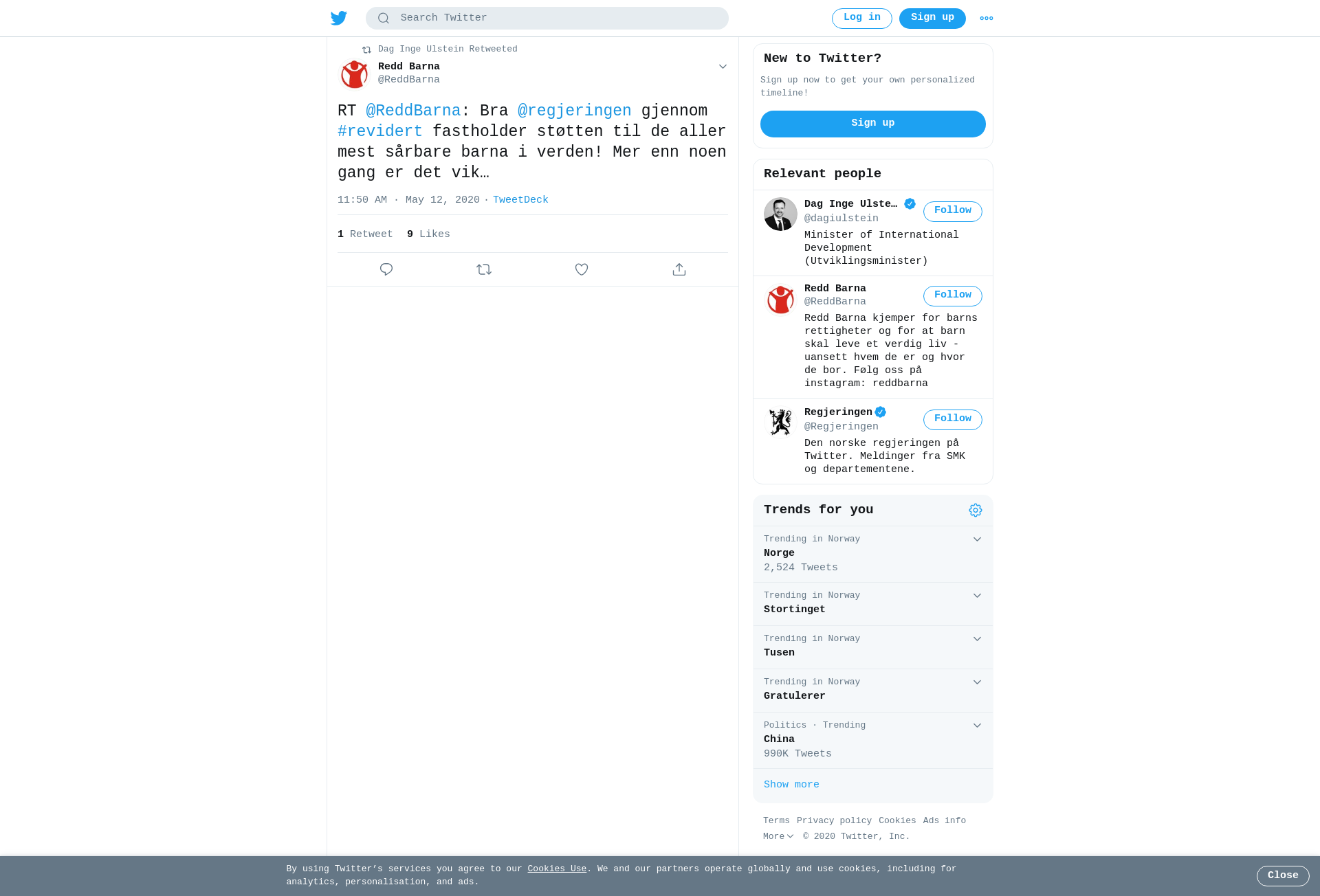Follow the Redd Barna account
The height and width of the screenshot is (896, 1320).
953,296
